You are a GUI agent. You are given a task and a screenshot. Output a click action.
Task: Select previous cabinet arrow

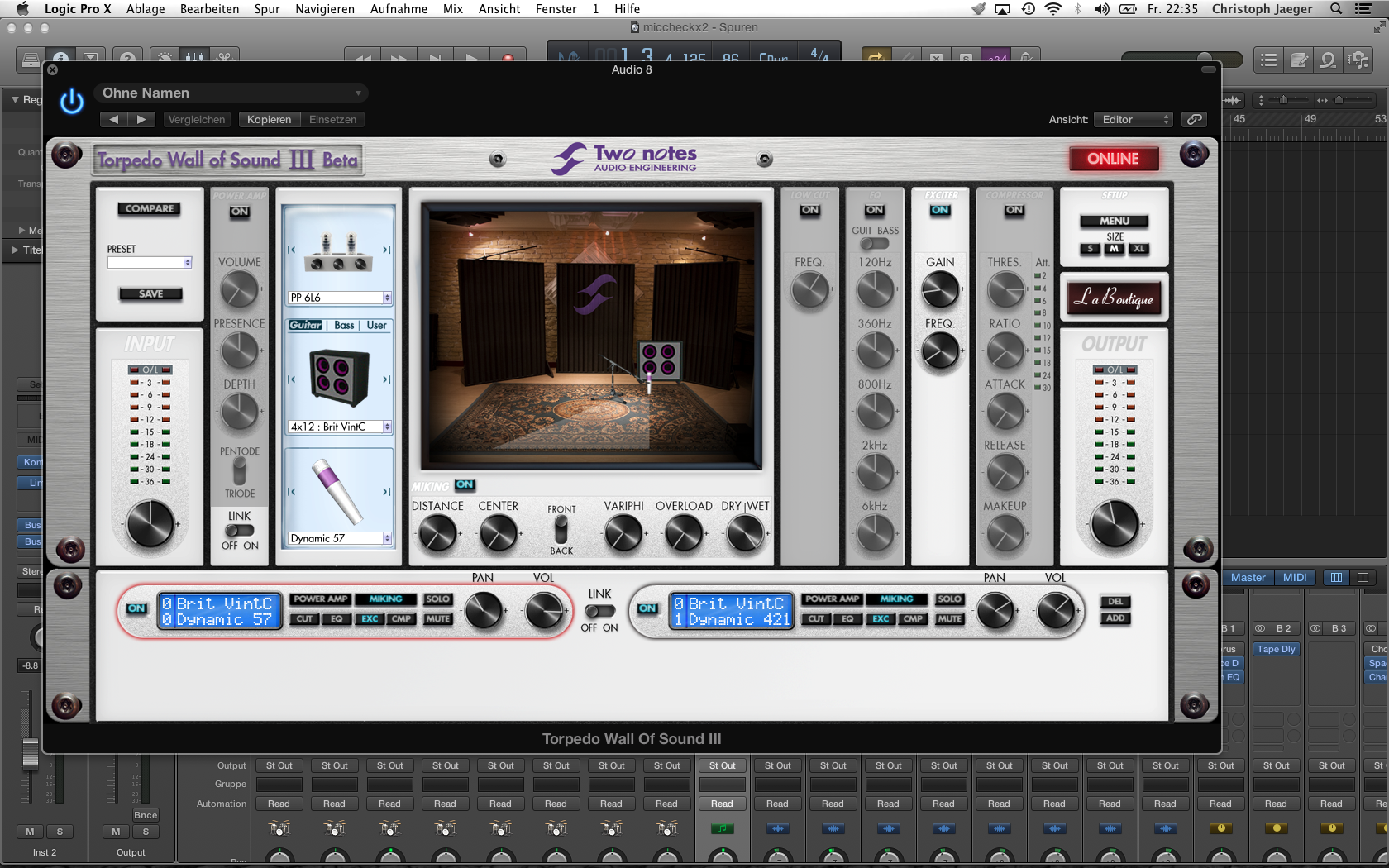(291, 379)
